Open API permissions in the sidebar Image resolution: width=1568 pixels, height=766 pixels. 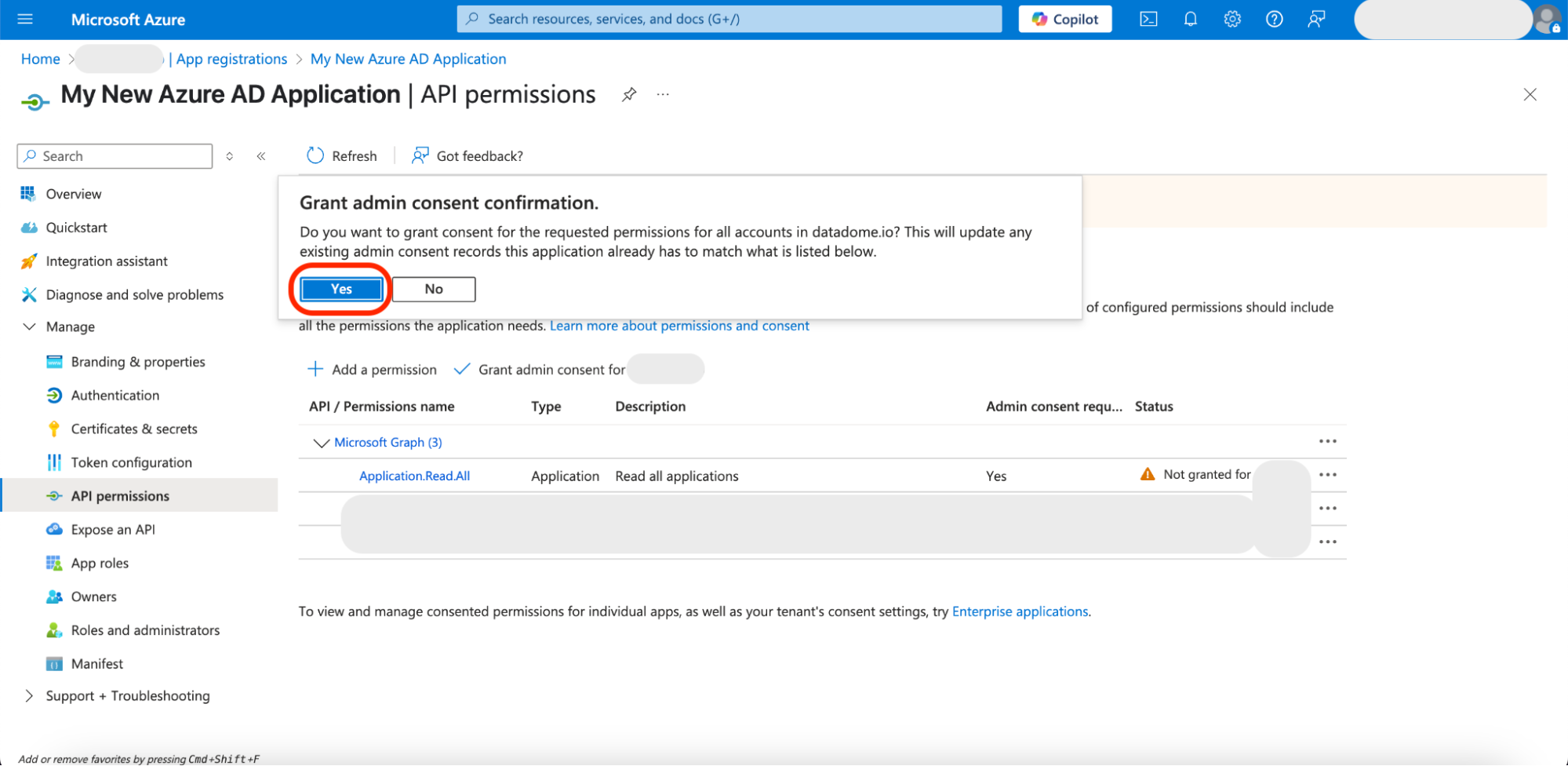pyautogui.click(x=140, y=495)
